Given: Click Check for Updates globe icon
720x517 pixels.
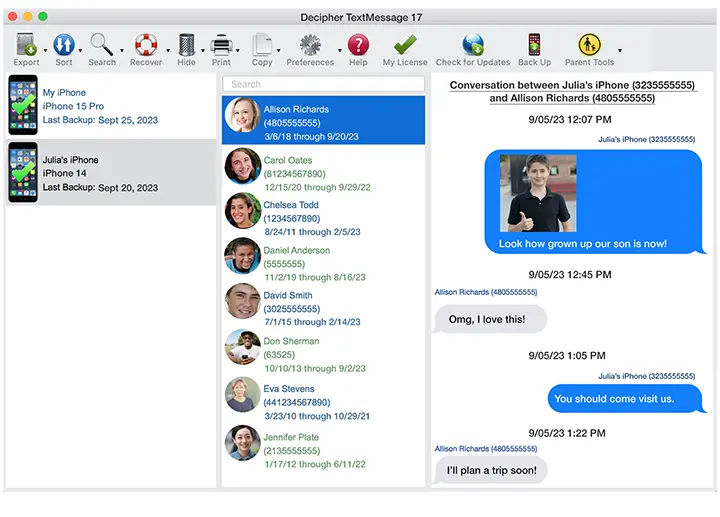Looking at the screenshot, I should click(473, 45).
